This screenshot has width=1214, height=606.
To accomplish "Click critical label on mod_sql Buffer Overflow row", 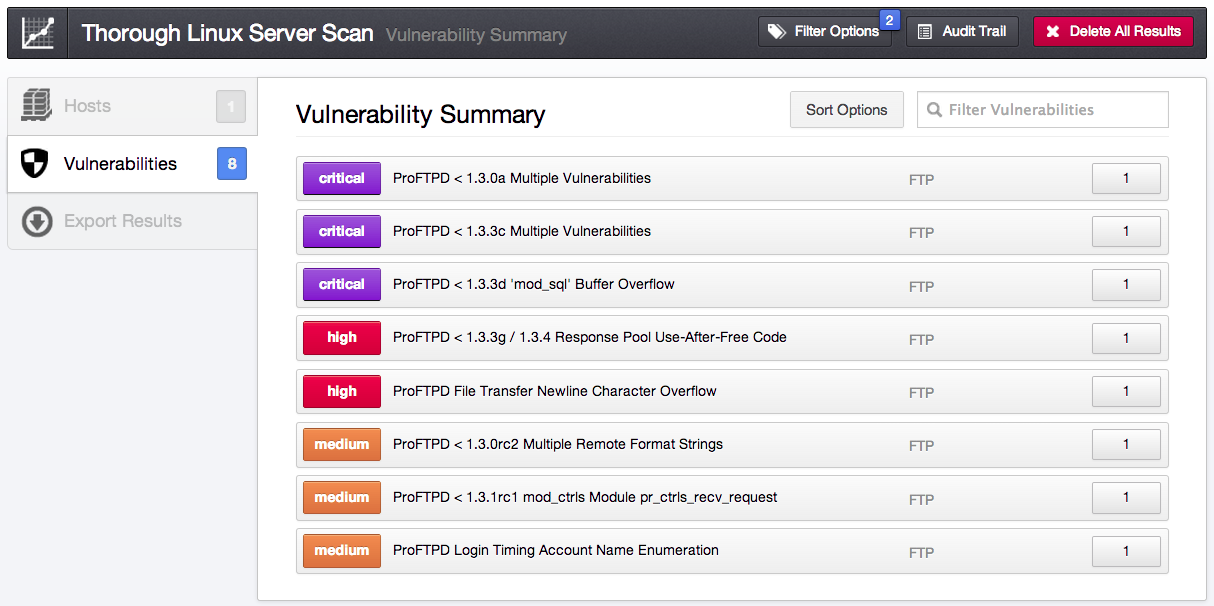I will (x=342, y=285).
